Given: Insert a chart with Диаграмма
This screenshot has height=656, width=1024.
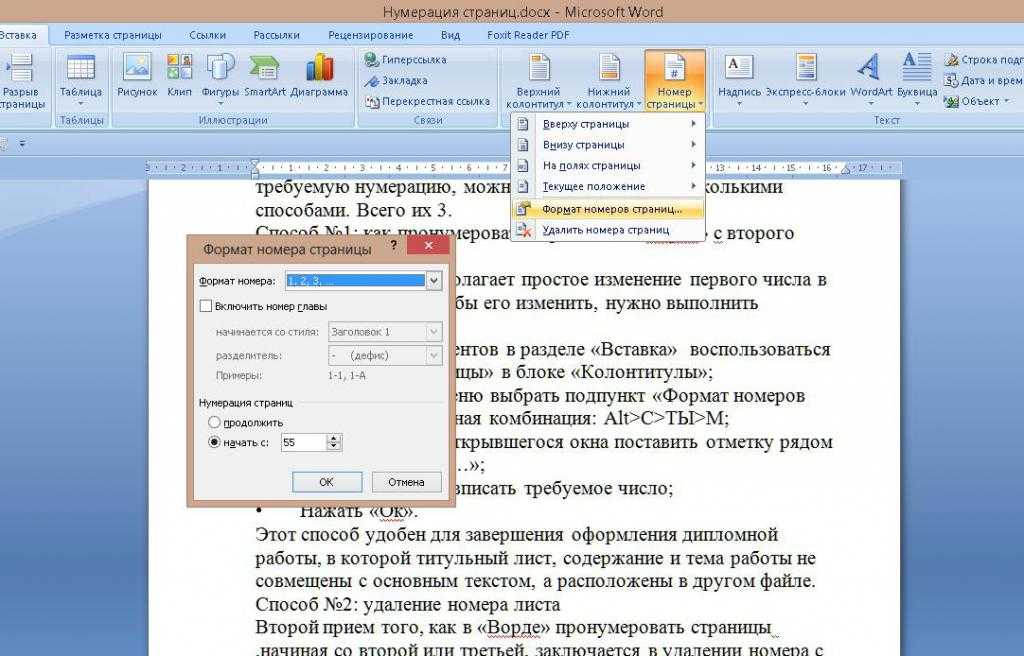Looking at the screenshot, I should coord(319,76).
